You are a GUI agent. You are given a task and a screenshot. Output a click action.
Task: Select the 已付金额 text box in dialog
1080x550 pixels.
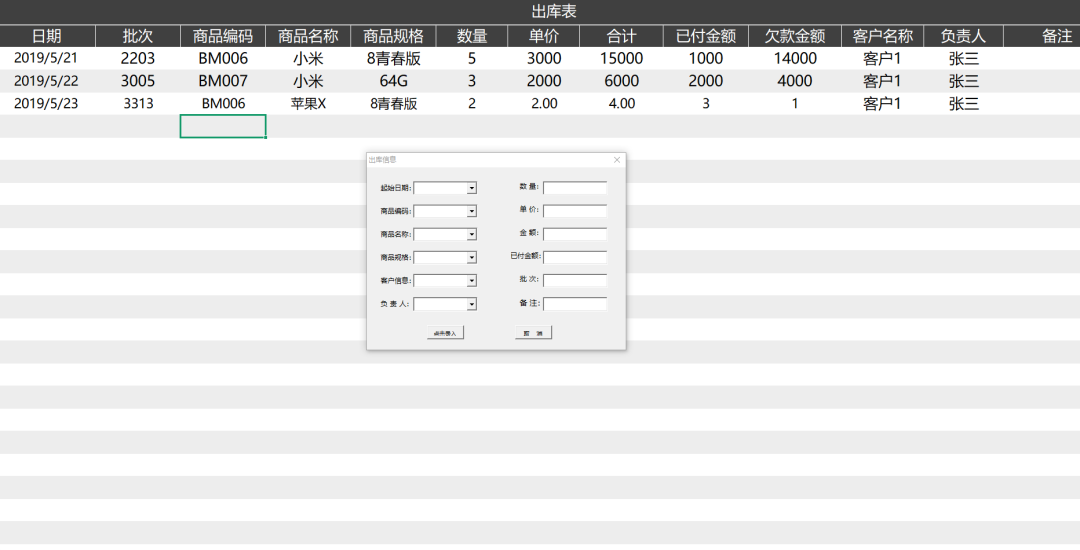[575, 257]
